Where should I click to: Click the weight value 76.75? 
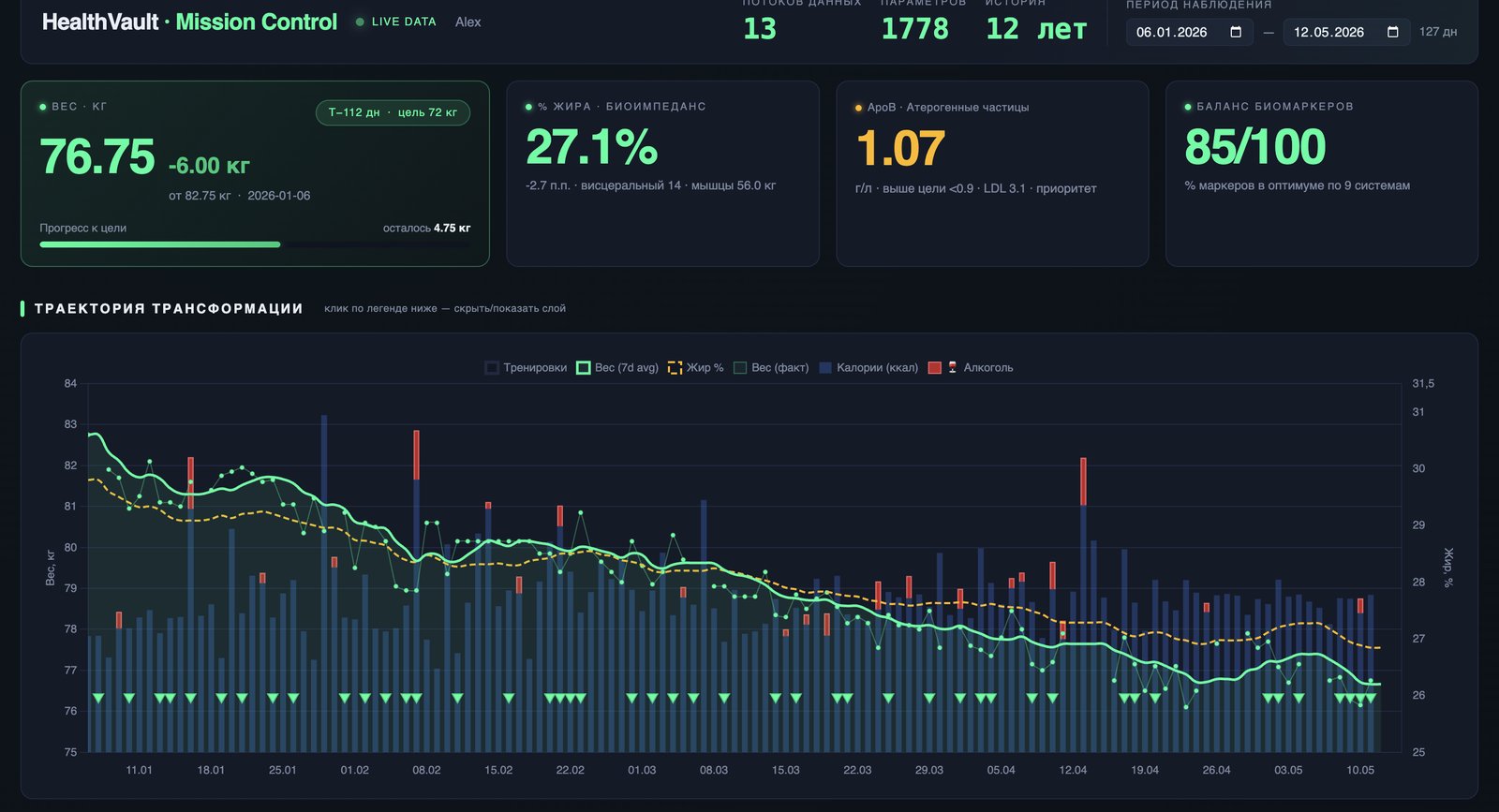(97, 156)
